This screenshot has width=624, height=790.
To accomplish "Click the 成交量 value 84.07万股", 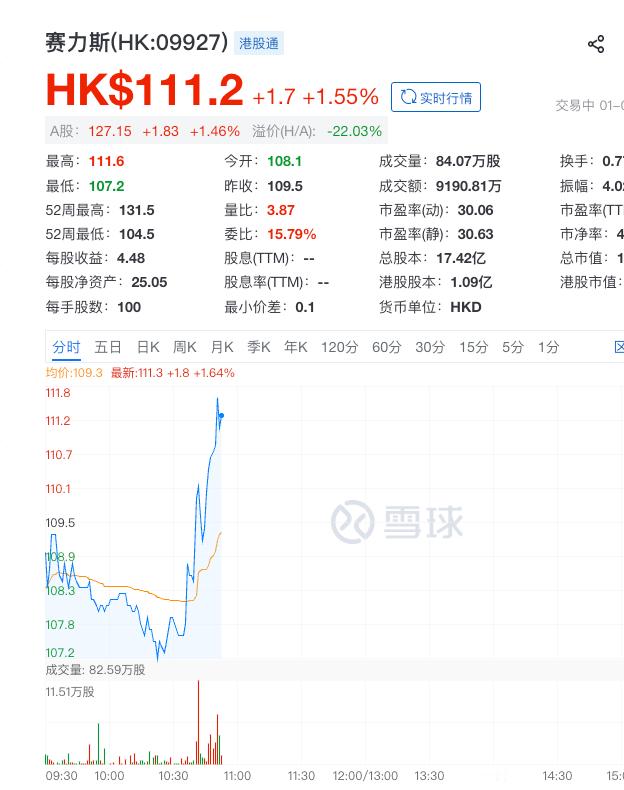I will (x=468, y=161).
